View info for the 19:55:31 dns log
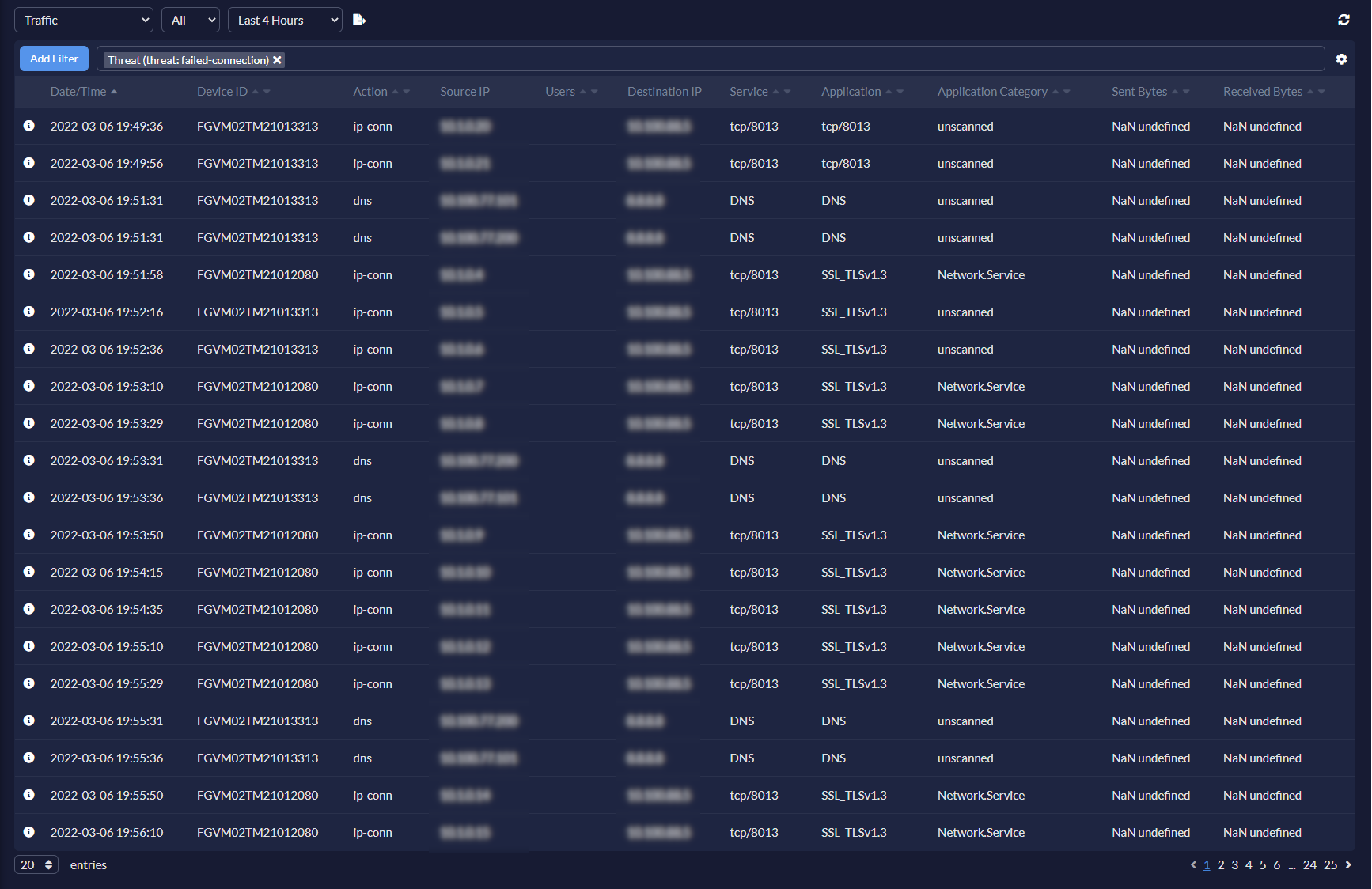This screenshot has width=1372, height=889. (29, 721)
